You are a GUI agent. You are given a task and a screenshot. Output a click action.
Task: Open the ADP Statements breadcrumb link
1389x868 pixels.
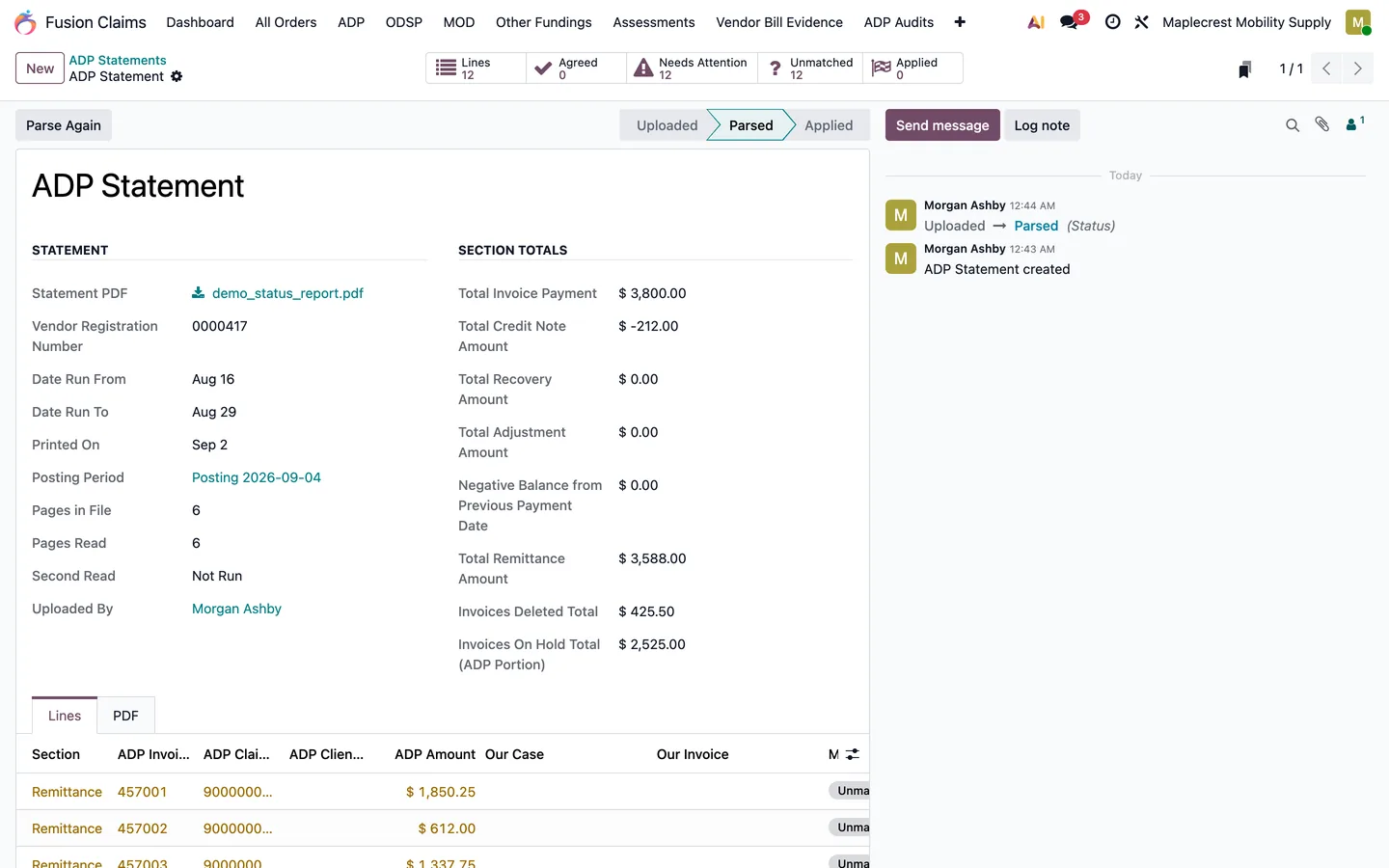pos(118,60)
